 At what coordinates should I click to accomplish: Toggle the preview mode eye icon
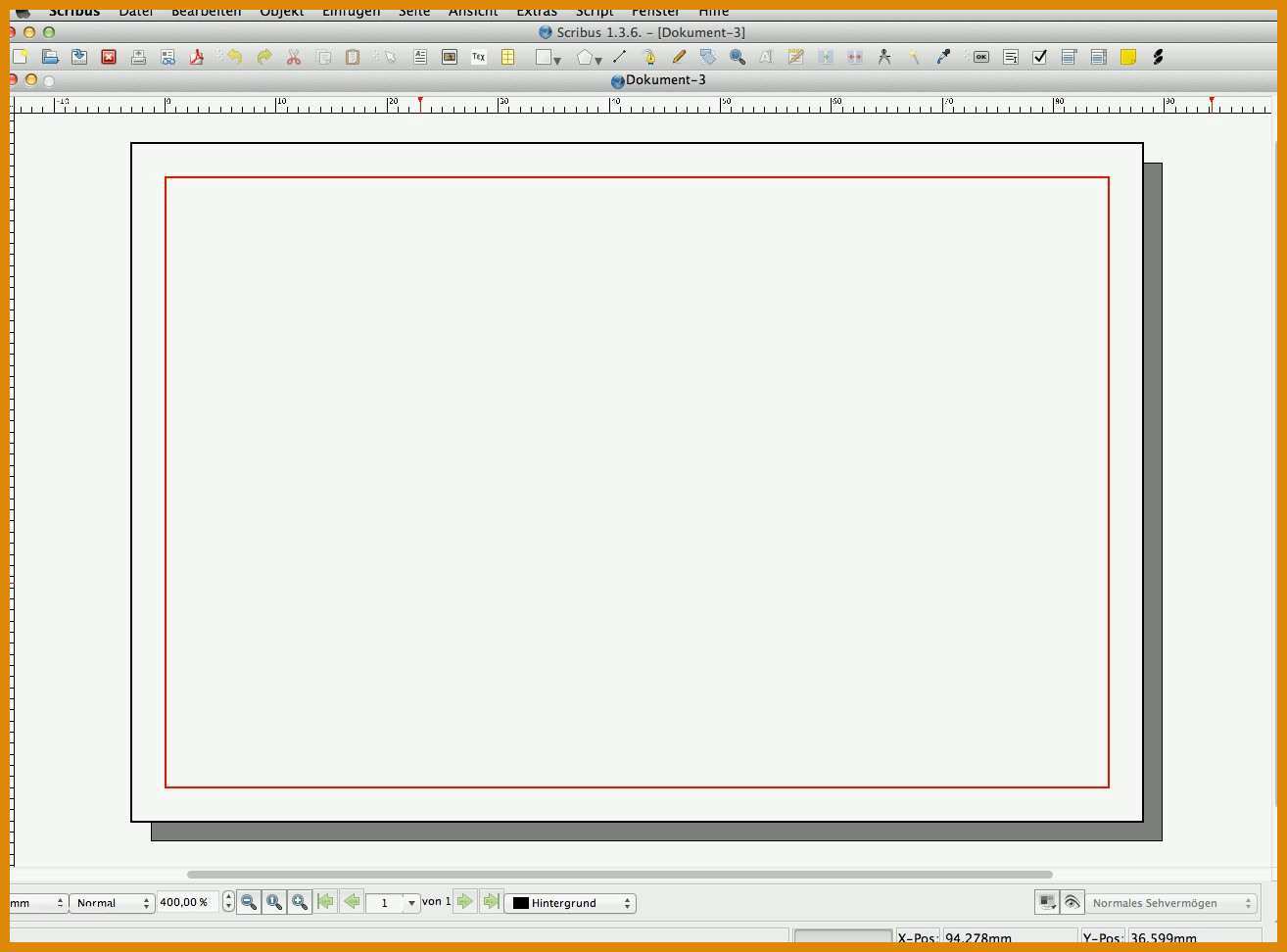[1072, 902]
